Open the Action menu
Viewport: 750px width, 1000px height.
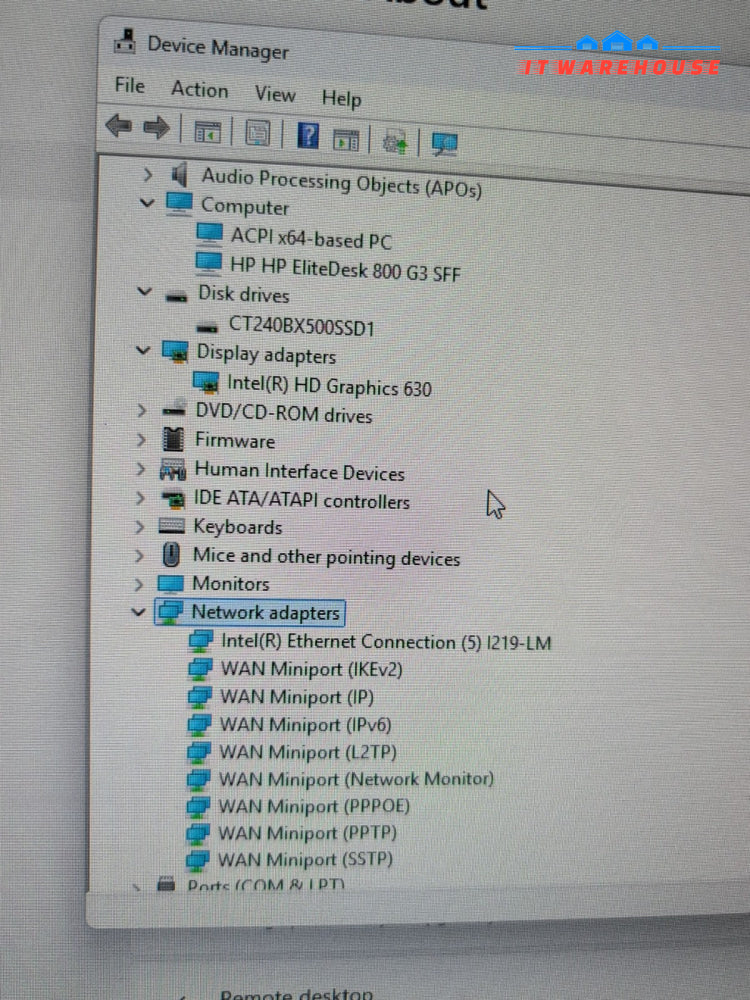[200, 89]
